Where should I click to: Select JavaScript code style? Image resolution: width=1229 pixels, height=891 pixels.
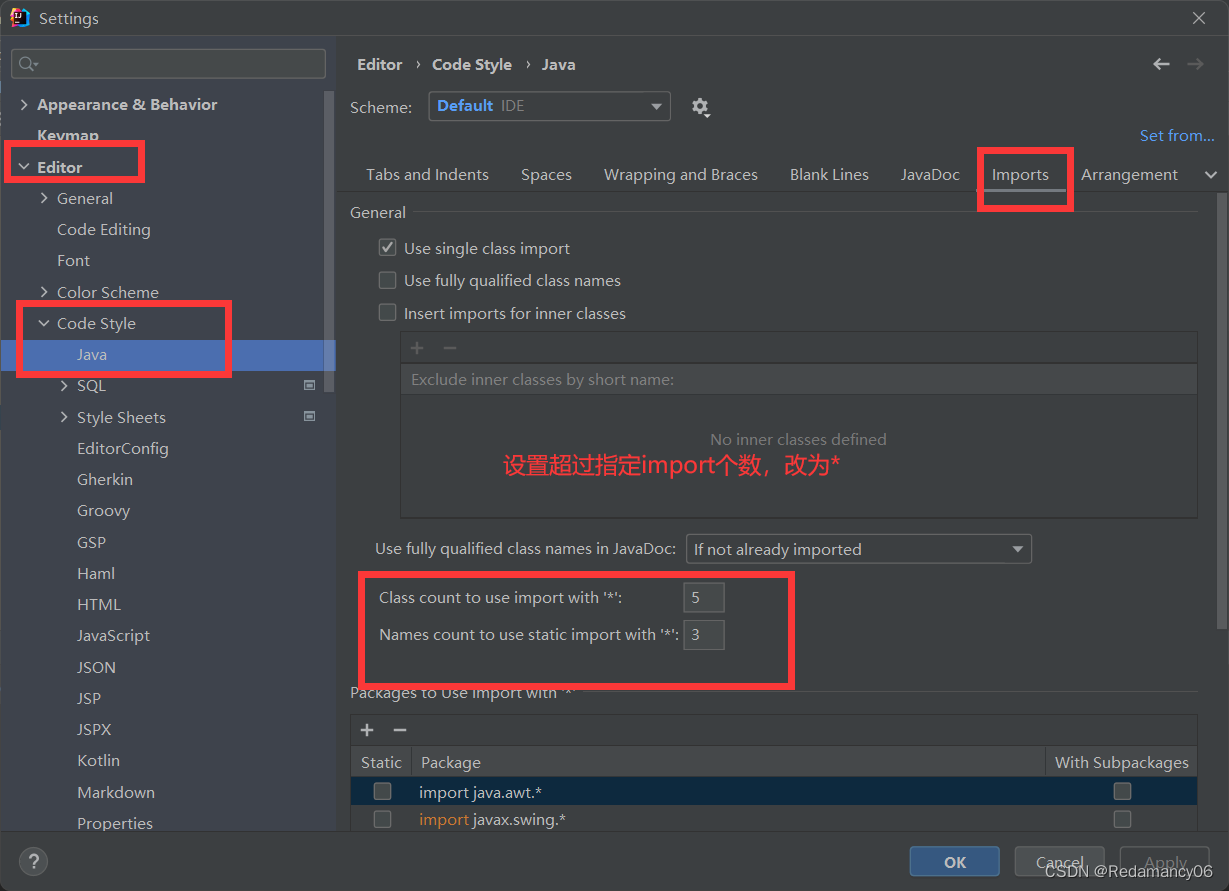click(113, 635)
